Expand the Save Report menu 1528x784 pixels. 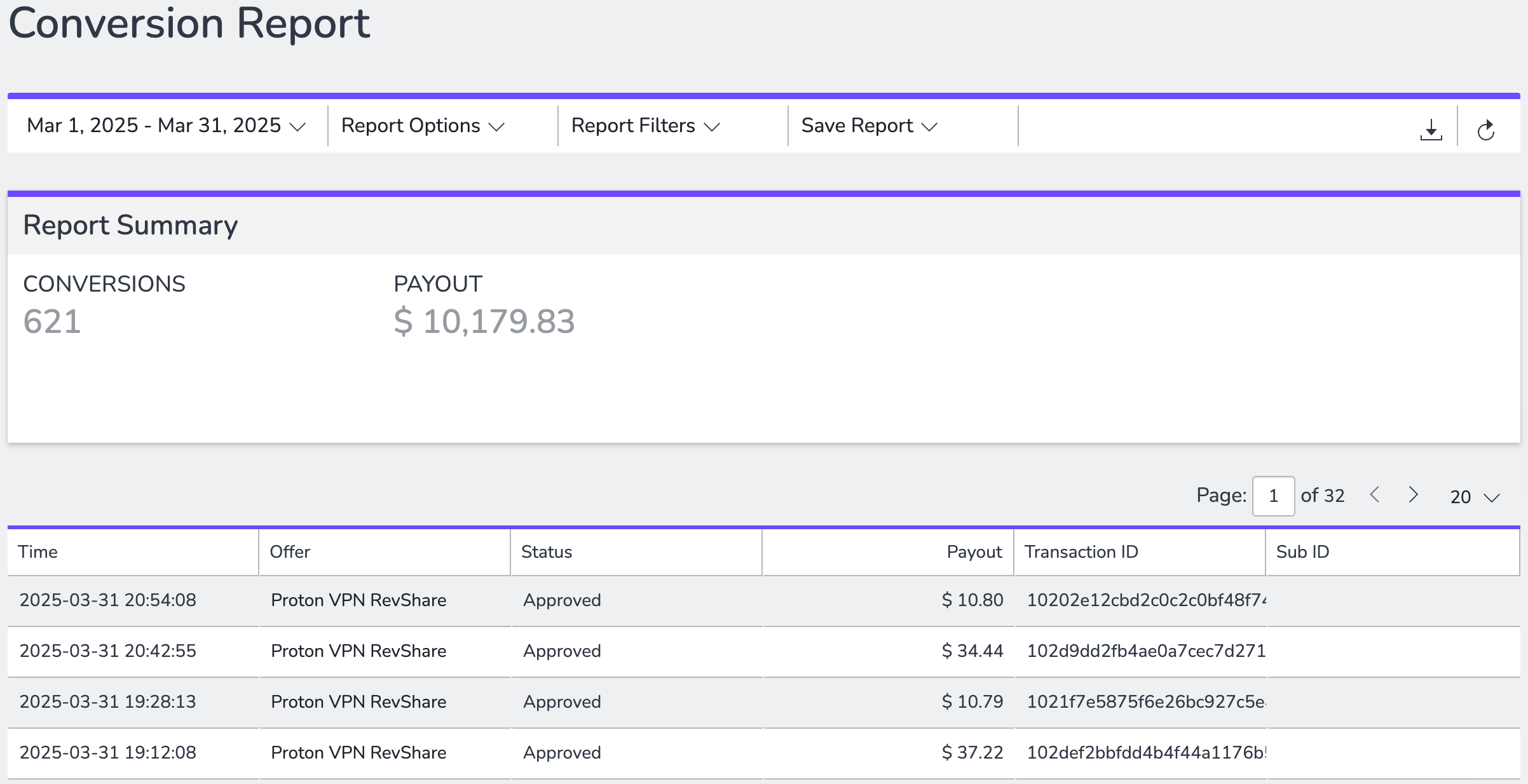(869, 126)
